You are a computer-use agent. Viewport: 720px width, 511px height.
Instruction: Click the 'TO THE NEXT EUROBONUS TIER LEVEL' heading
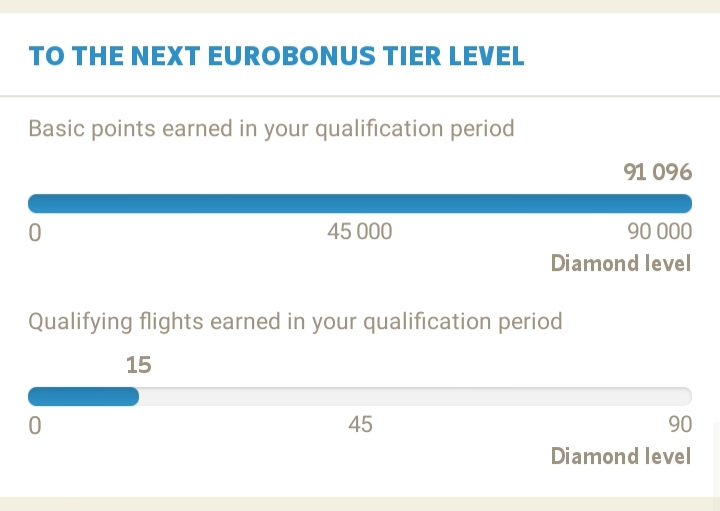click(276, 55)
